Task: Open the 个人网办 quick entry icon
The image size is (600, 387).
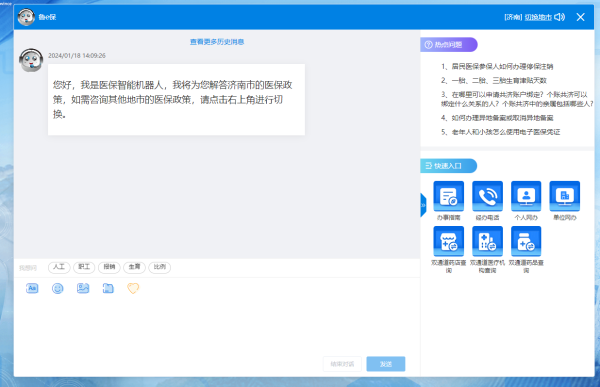Action: [x=526, y=196]
